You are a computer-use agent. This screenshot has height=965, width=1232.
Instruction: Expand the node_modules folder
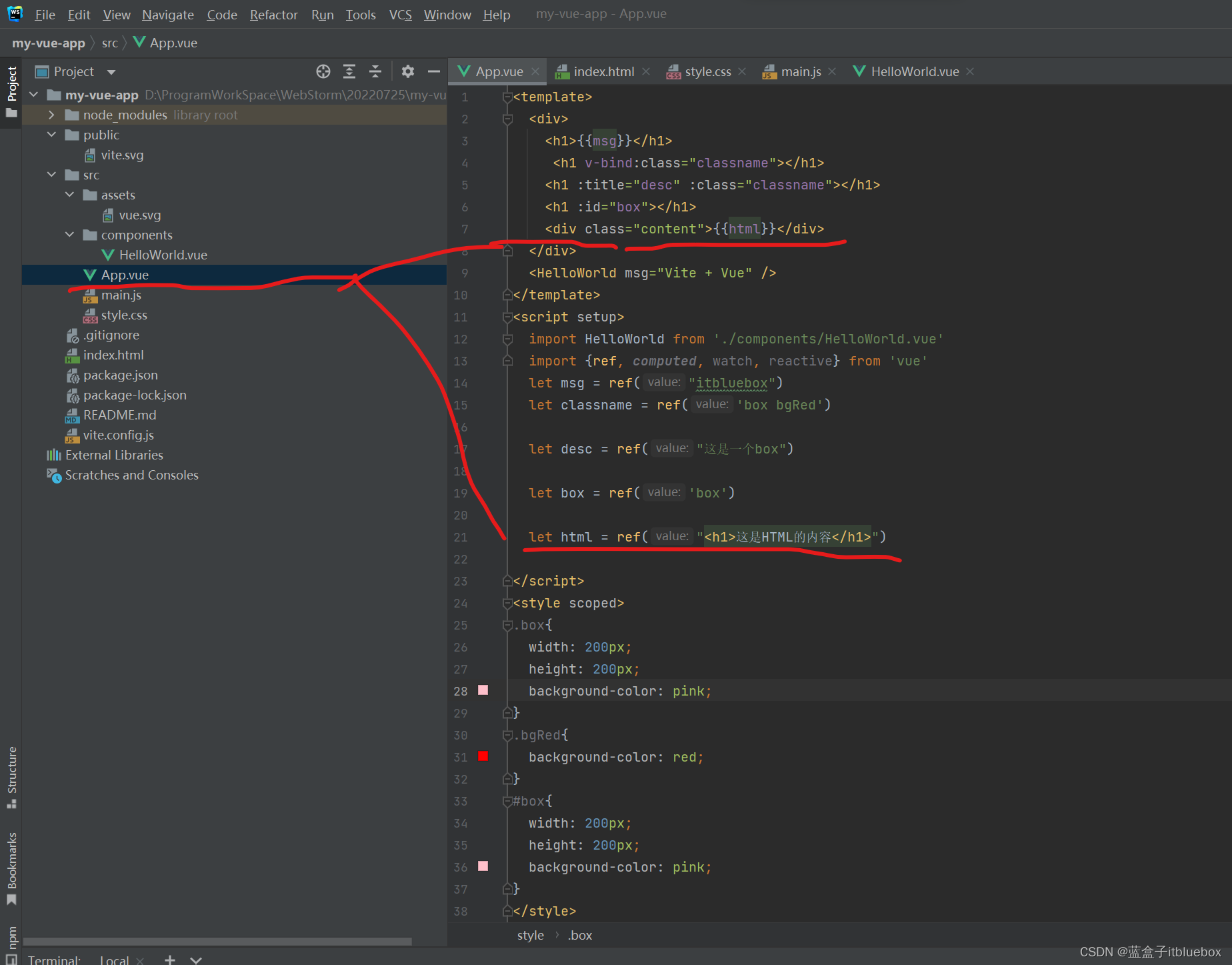[52, 115]
